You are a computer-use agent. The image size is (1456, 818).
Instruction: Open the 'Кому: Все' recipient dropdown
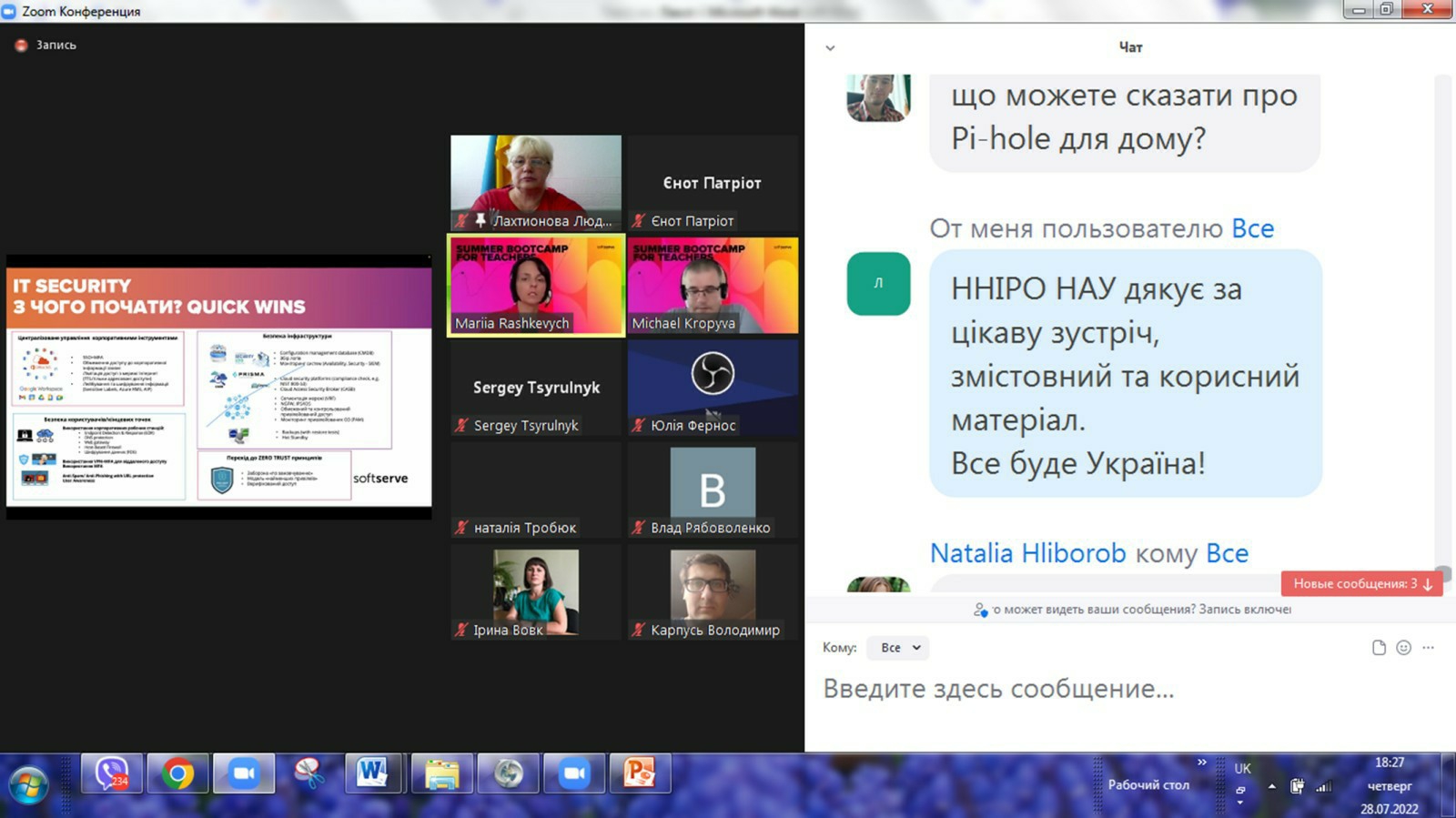[899, 648]
